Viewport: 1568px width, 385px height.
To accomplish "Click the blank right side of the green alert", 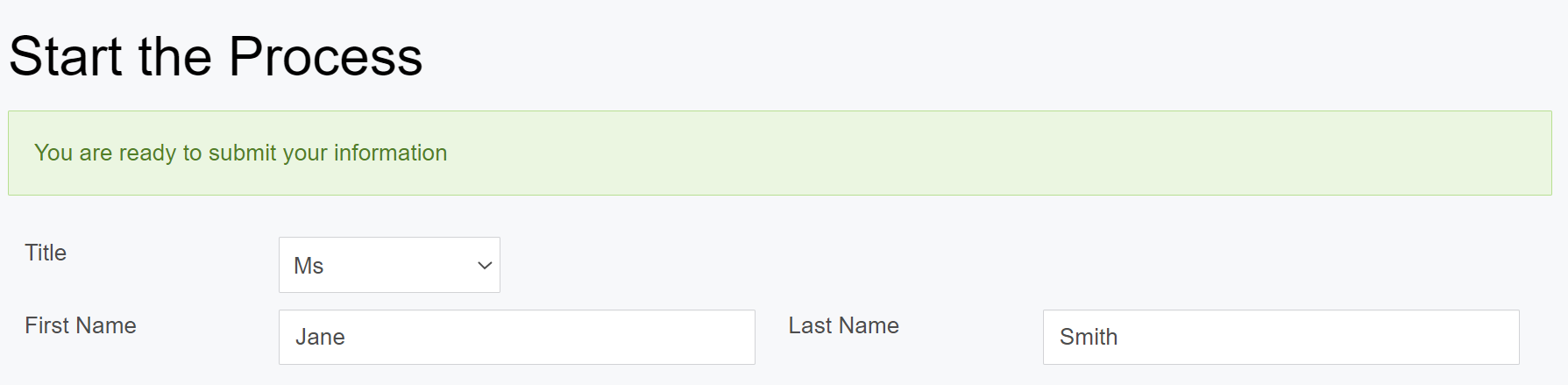I will (x=1315, y=153).
